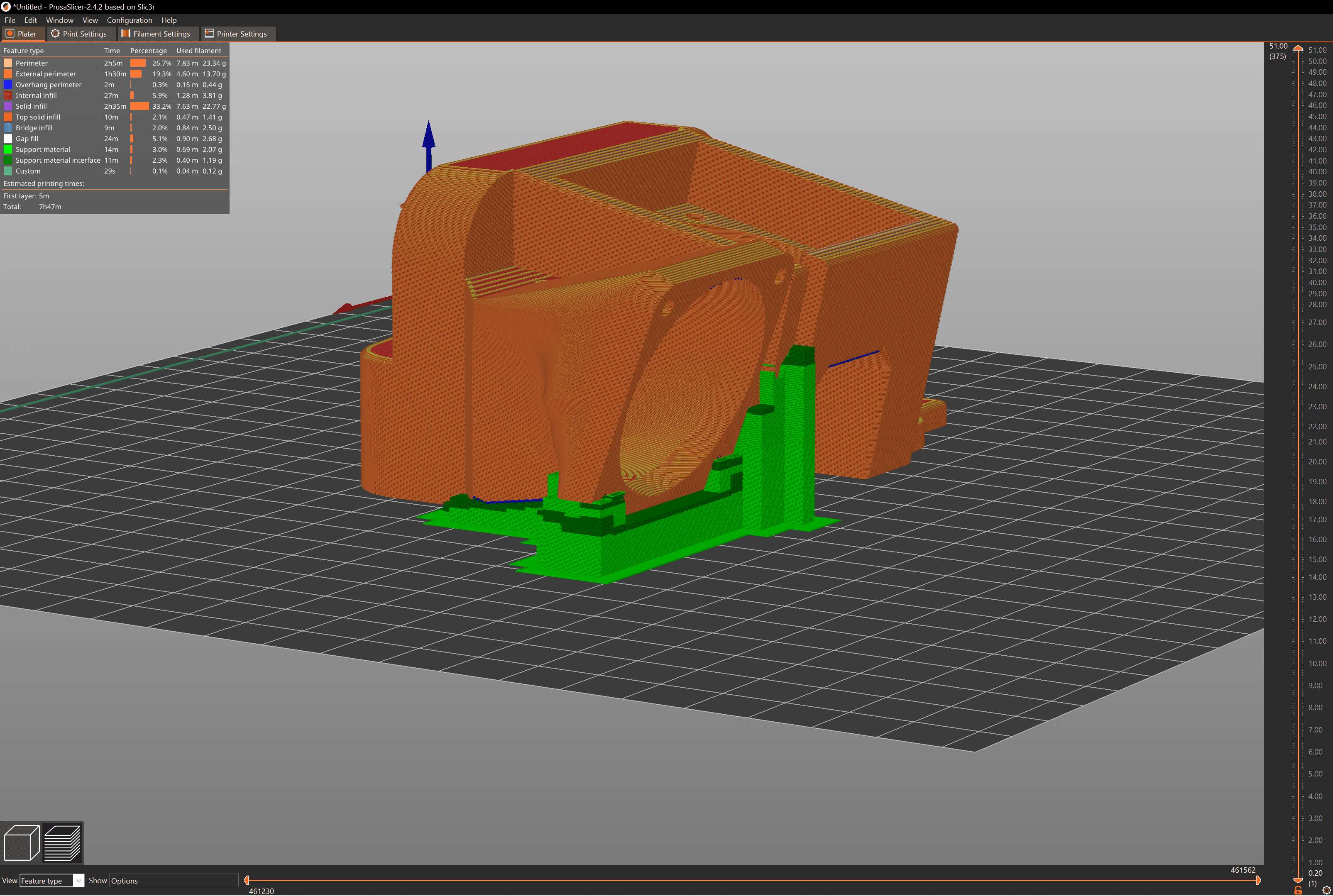Image resolution: width=1333 pixels, height=896 pixels.
Task: Click the "Estimated printing times:" label
Action: [x=44, y=183]
